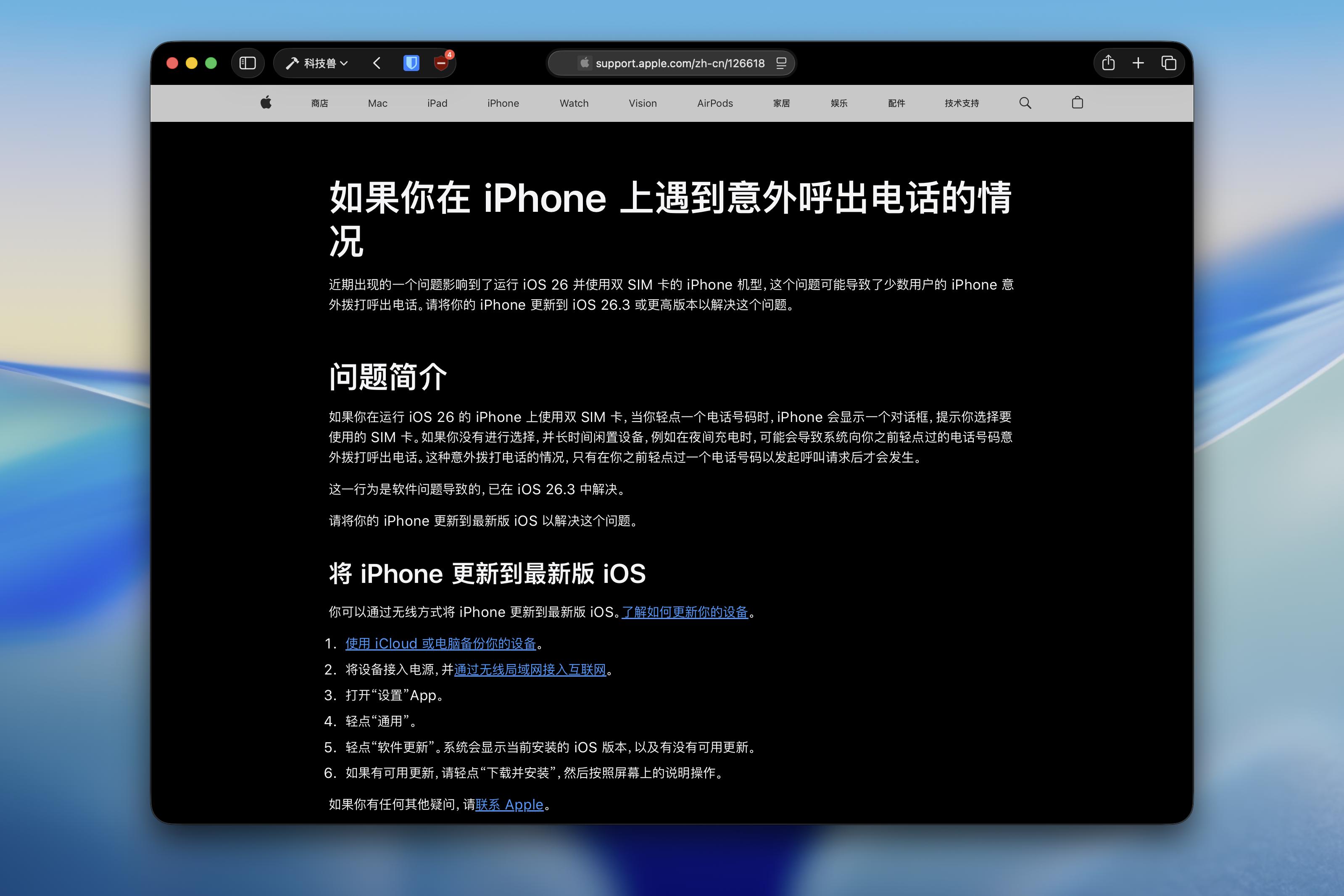Open the iPhone nav item
Screen dimensions: 1344x896
tap(503, 103)
